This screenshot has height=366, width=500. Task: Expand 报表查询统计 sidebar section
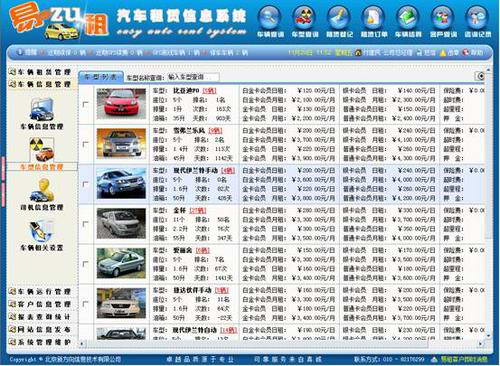click(x=41, y=317)
